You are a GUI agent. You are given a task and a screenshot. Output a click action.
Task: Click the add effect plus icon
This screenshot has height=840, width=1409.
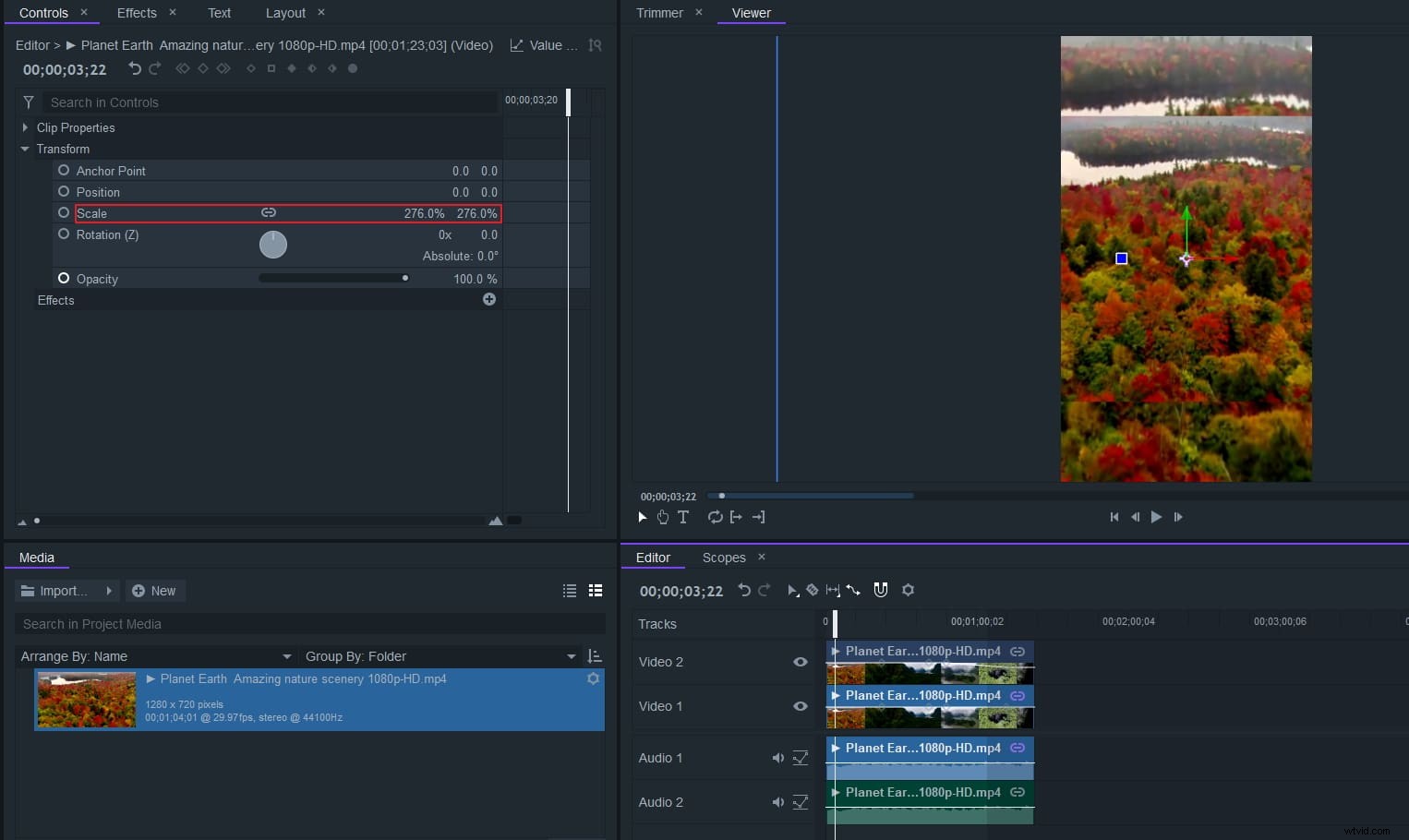pyautogui.click(x=489, y=299)
